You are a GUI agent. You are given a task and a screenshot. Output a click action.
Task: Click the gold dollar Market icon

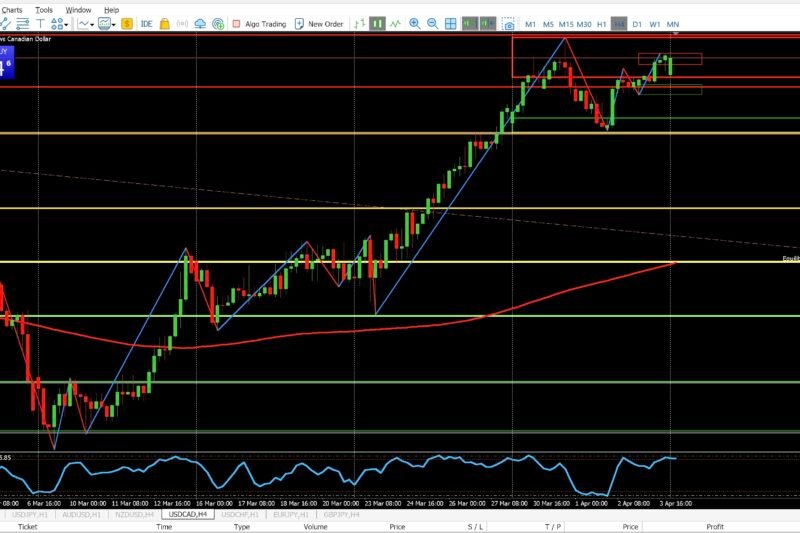click(x=127, y=23)
